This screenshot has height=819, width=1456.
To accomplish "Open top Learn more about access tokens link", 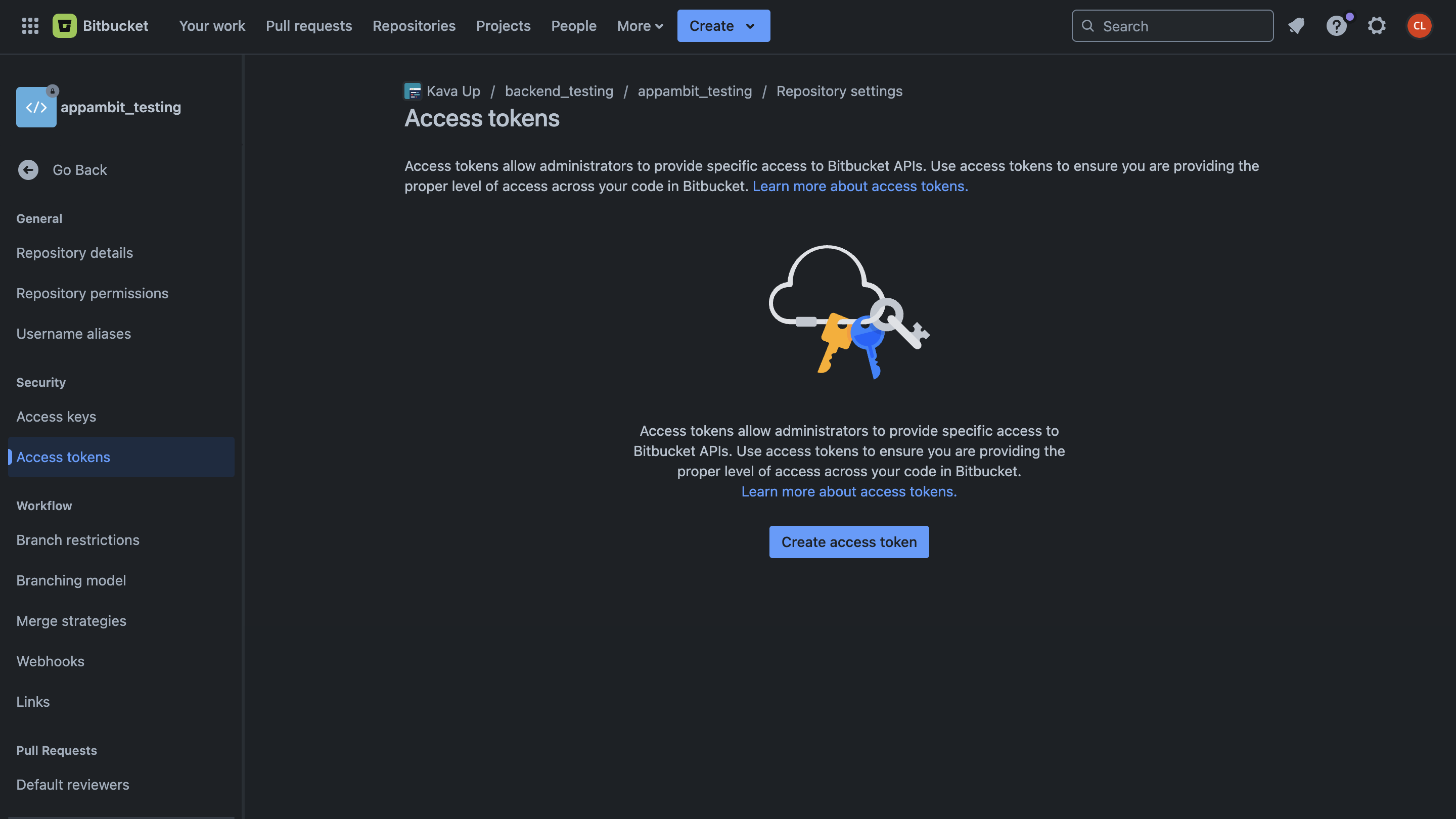I will point(859,186).
